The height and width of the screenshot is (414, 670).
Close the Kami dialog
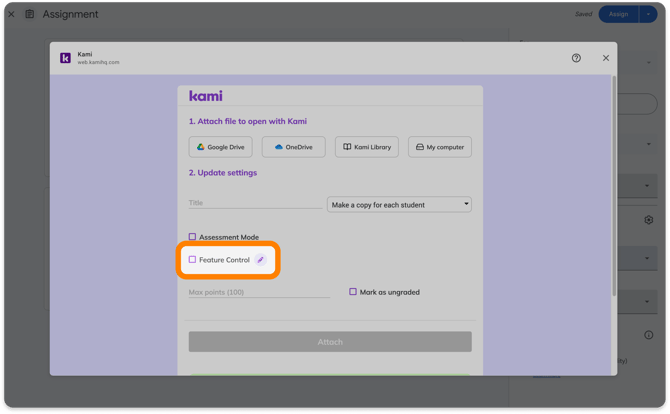[x=605, y=58]
